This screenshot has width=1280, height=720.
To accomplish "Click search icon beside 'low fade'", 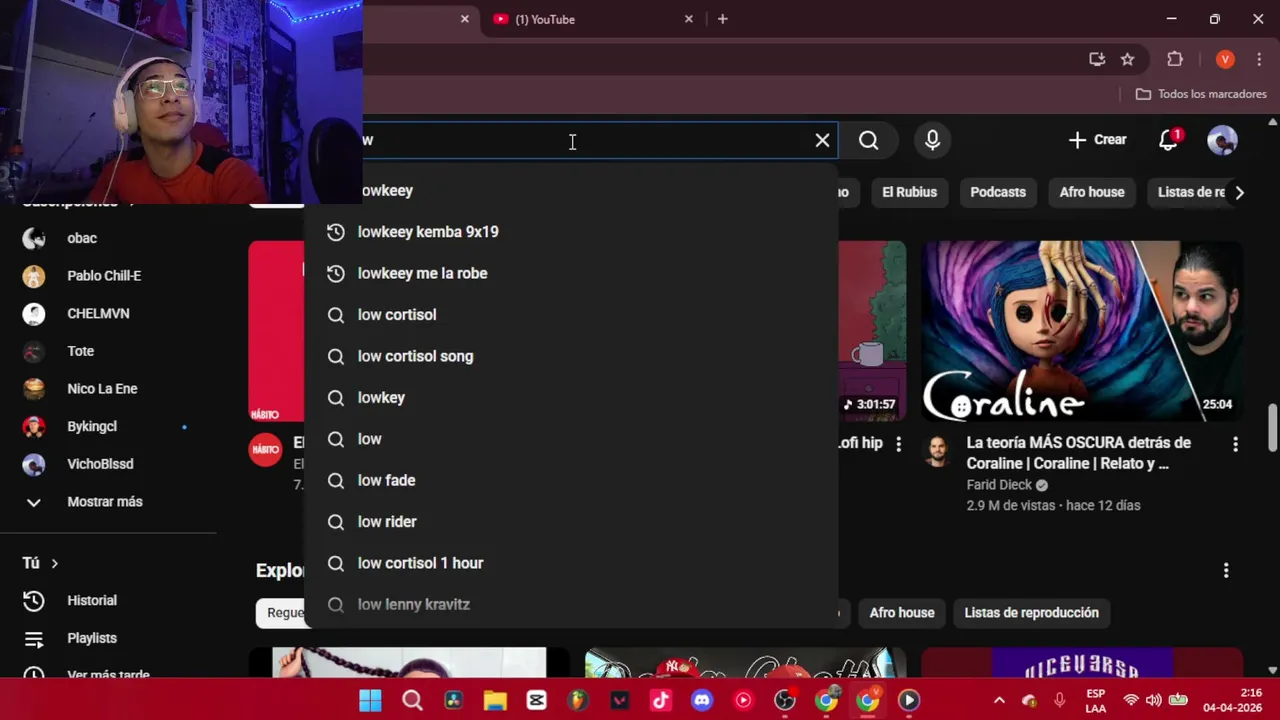I will click(x=336, y=480).
